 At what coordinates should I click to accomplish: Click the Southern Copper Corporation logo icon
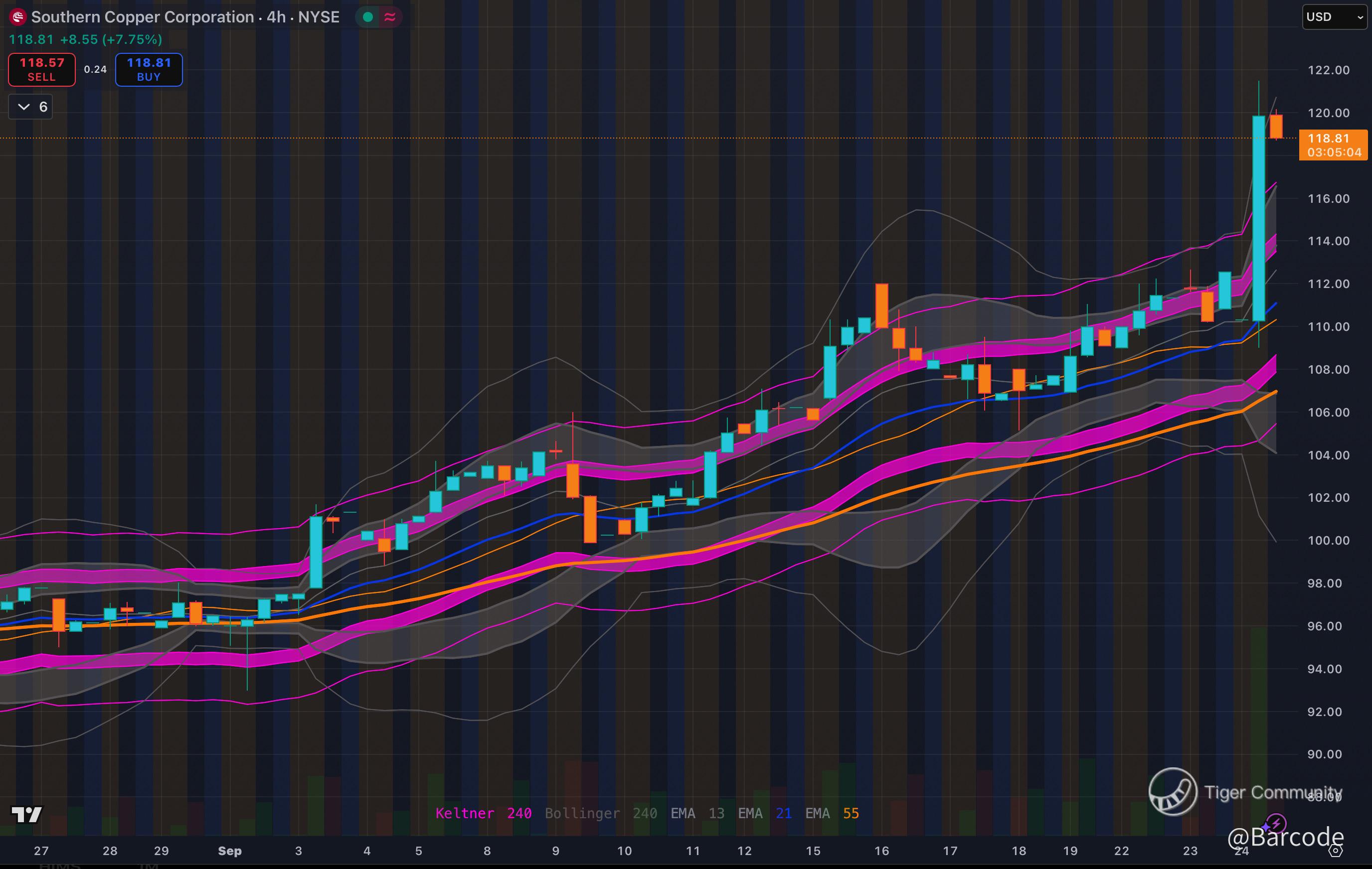[x=17, y=17]
